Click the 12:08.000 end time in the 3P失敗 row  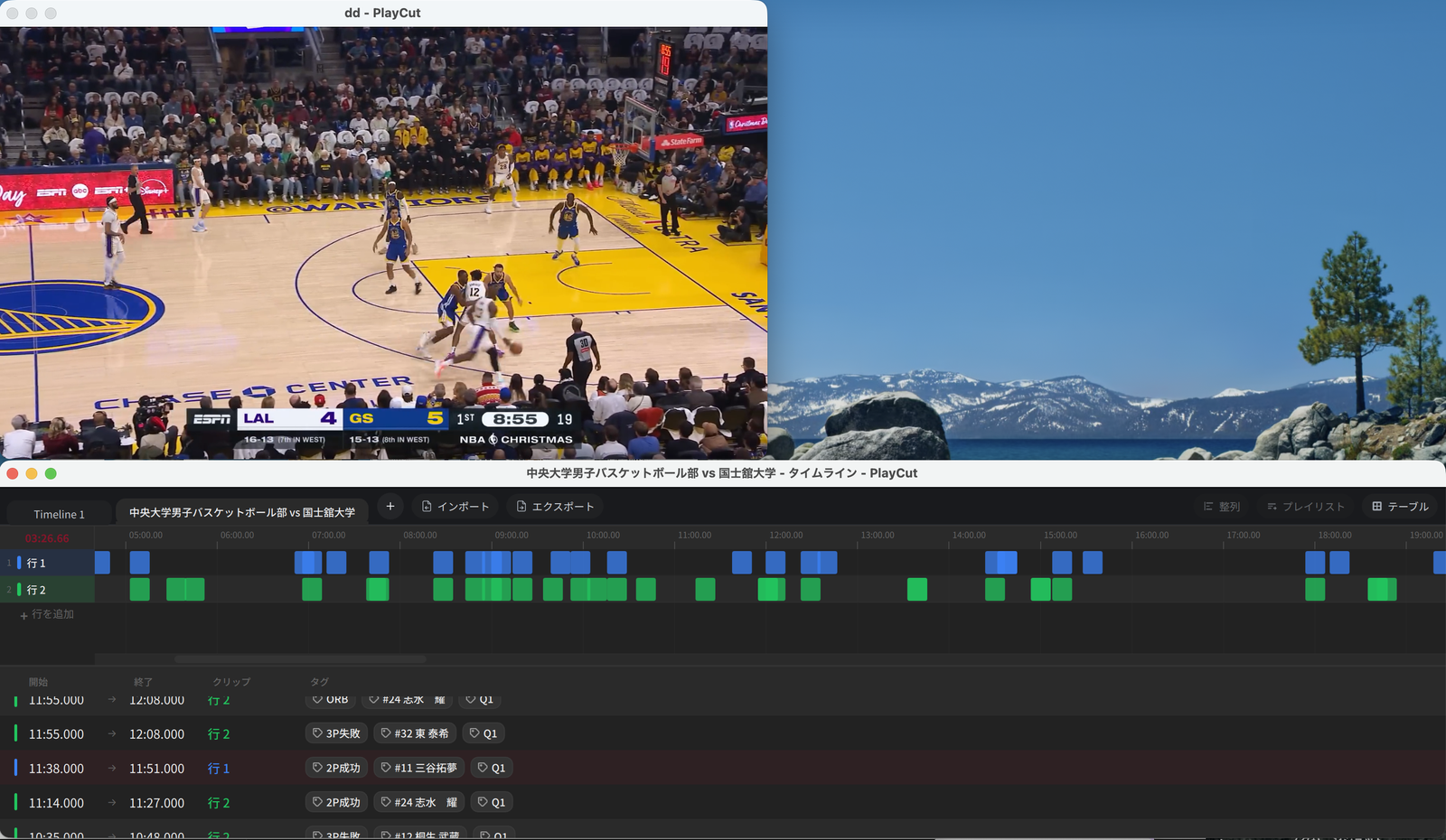coord(156,734)
